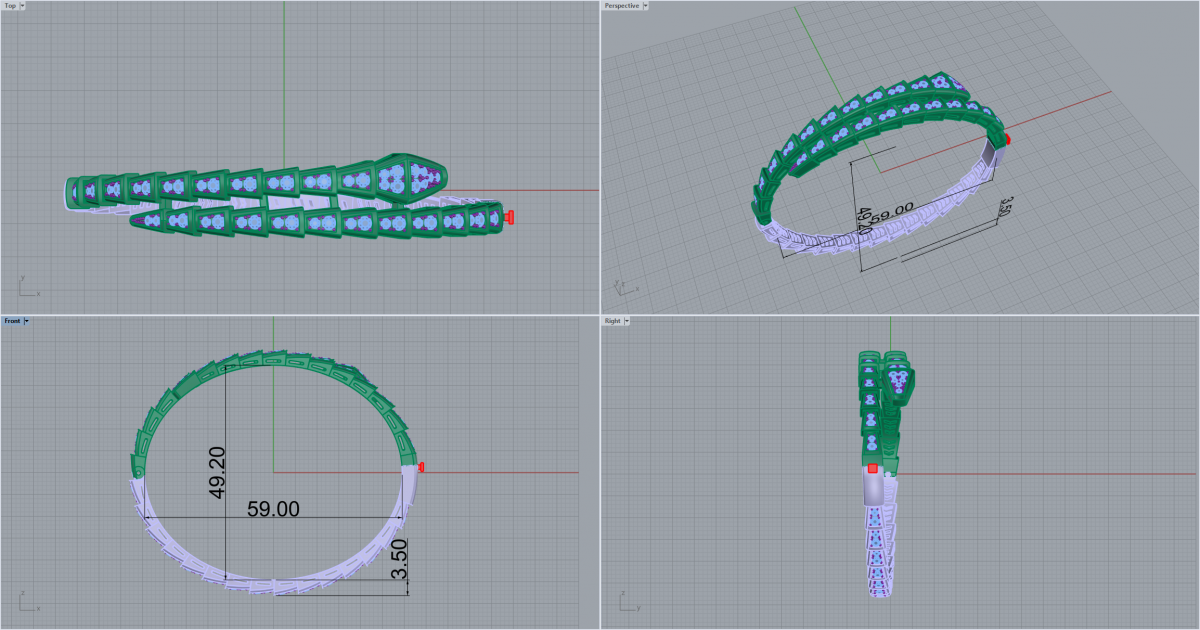Select the red clasp marker in Top viewport
The image size is (1200, 630).
510,217
